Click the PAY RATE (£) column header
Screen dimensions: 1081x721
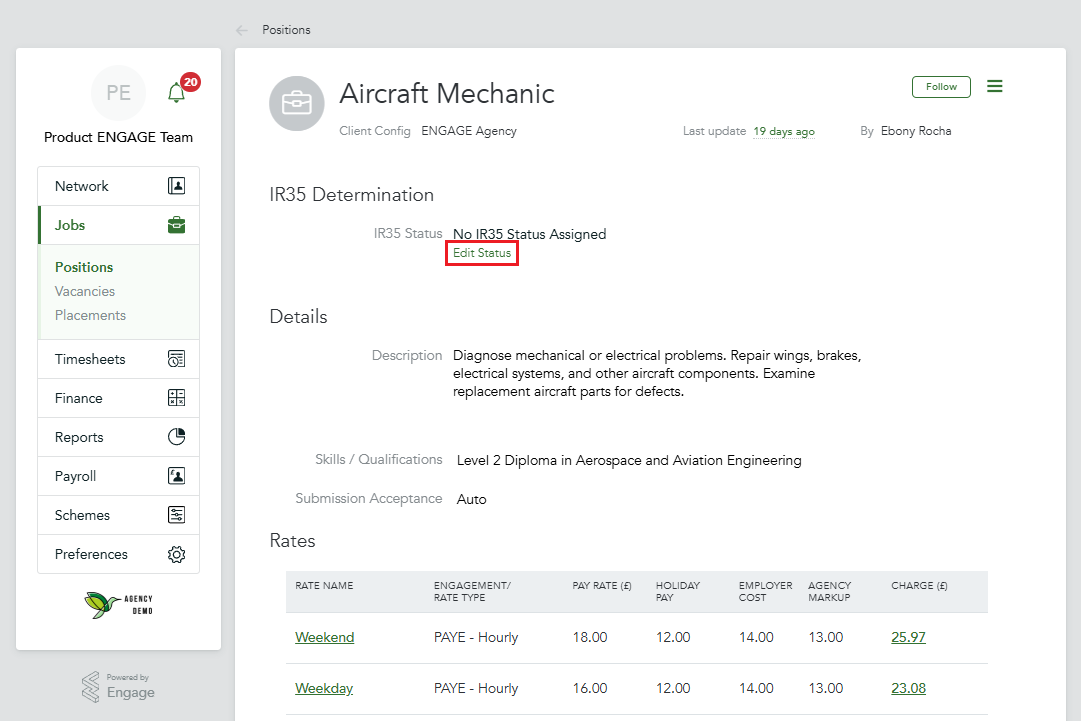602,586
